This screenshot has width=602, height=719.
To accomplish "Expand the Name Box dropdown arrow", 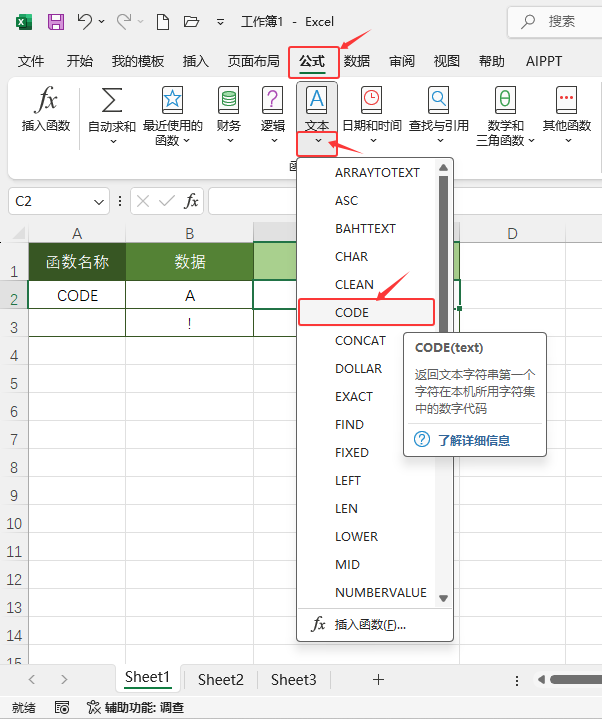I will (99, 202).
